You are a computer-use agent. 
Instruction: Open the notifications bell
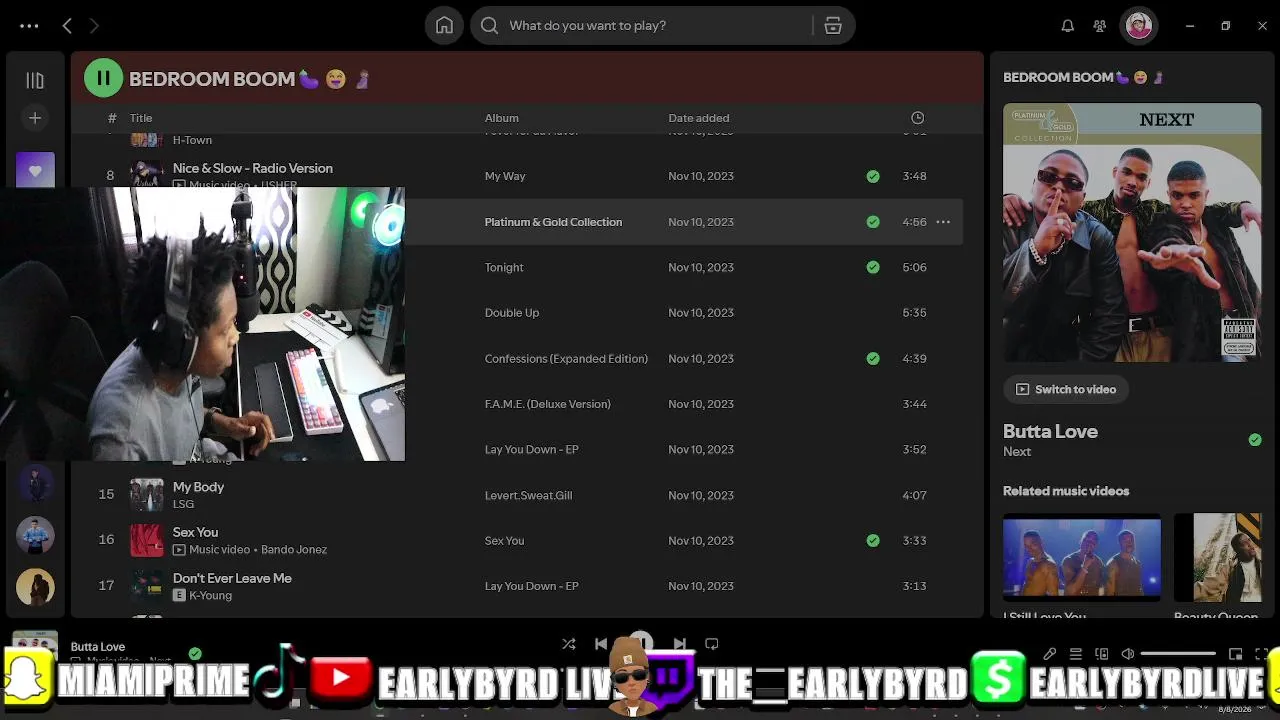coord(1068,26)
